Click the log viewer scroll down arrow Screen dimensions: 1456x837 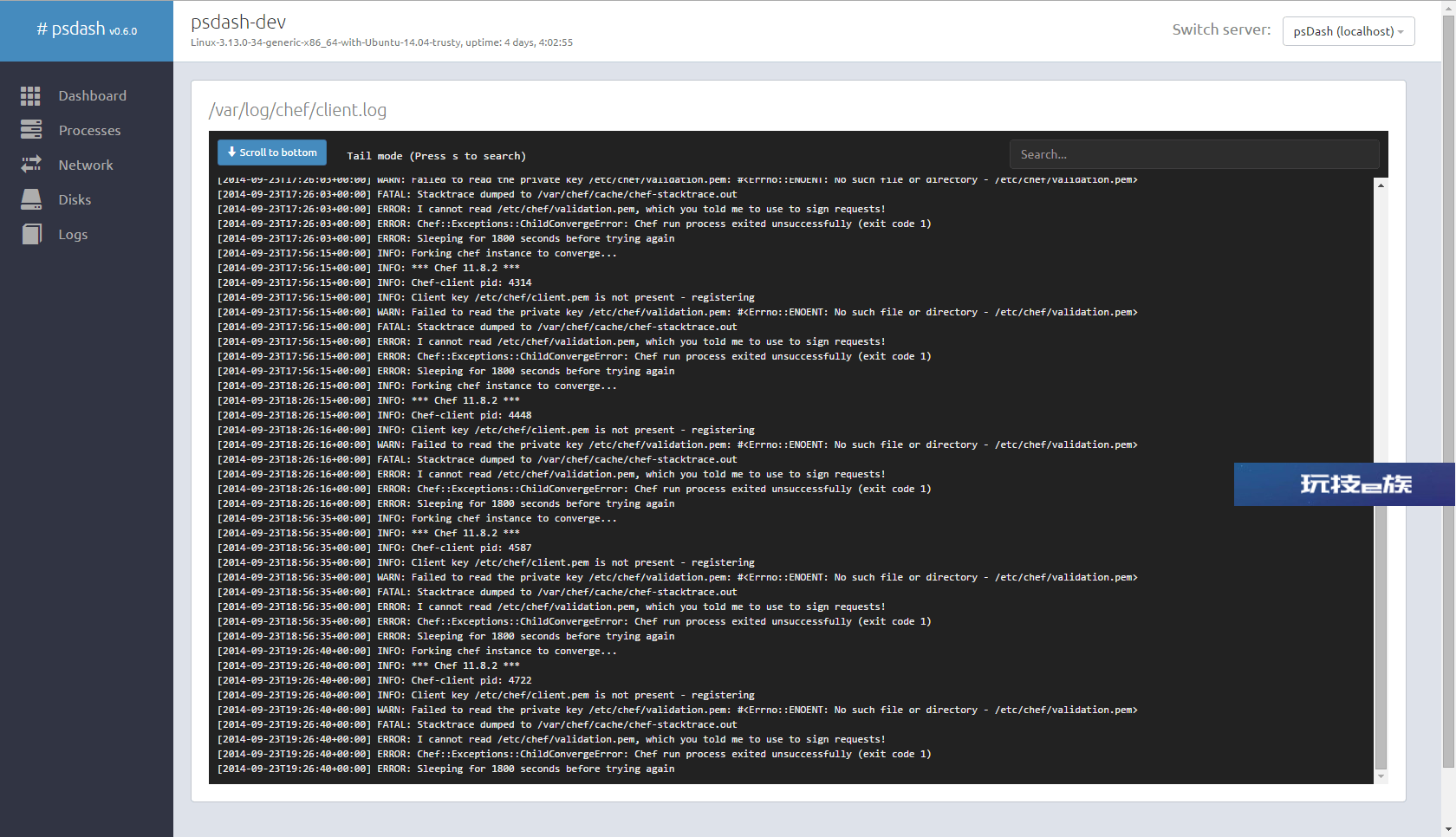pos(1381,776)
